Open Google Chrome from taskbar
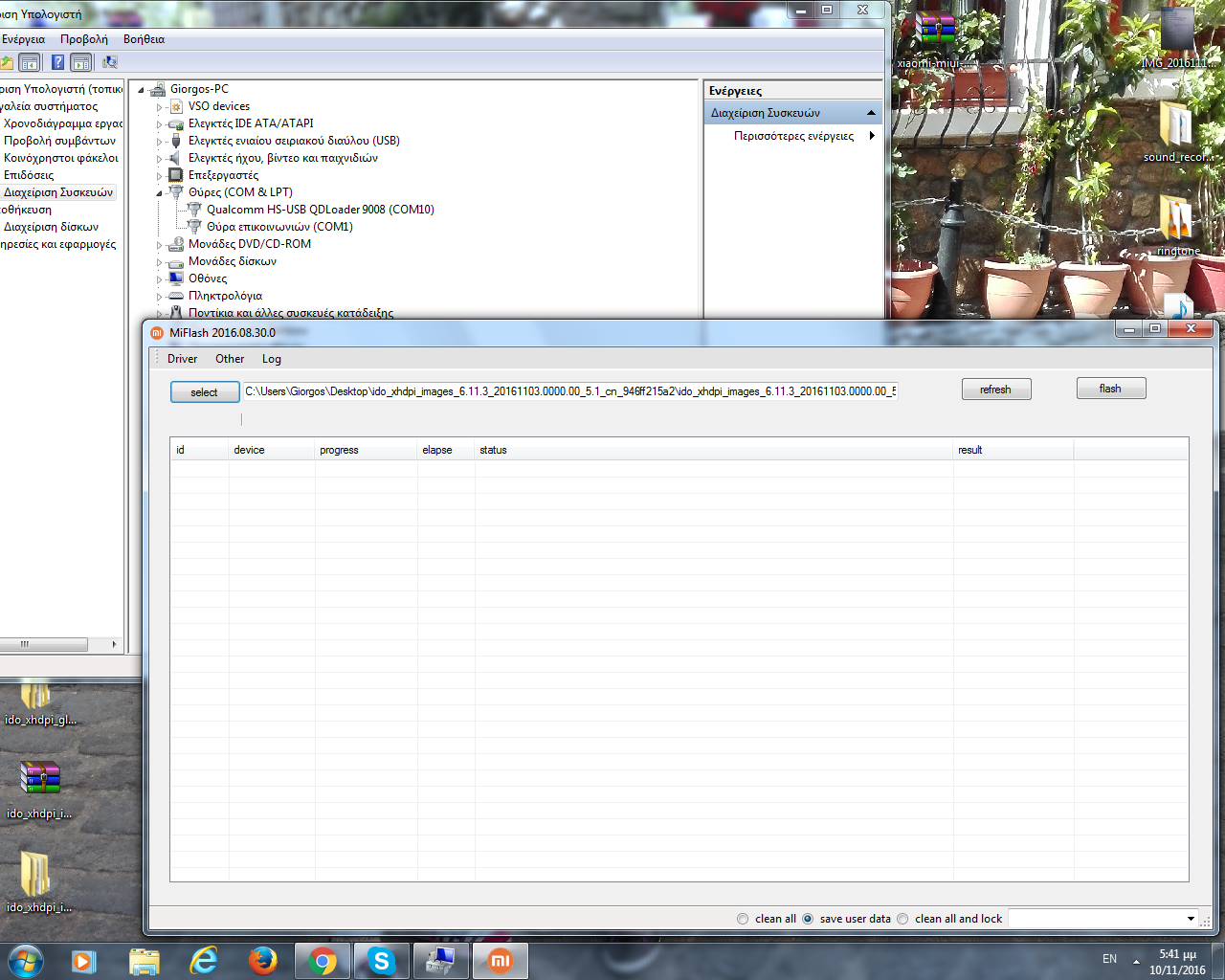 pyautogui.click(x=323, y=960)
